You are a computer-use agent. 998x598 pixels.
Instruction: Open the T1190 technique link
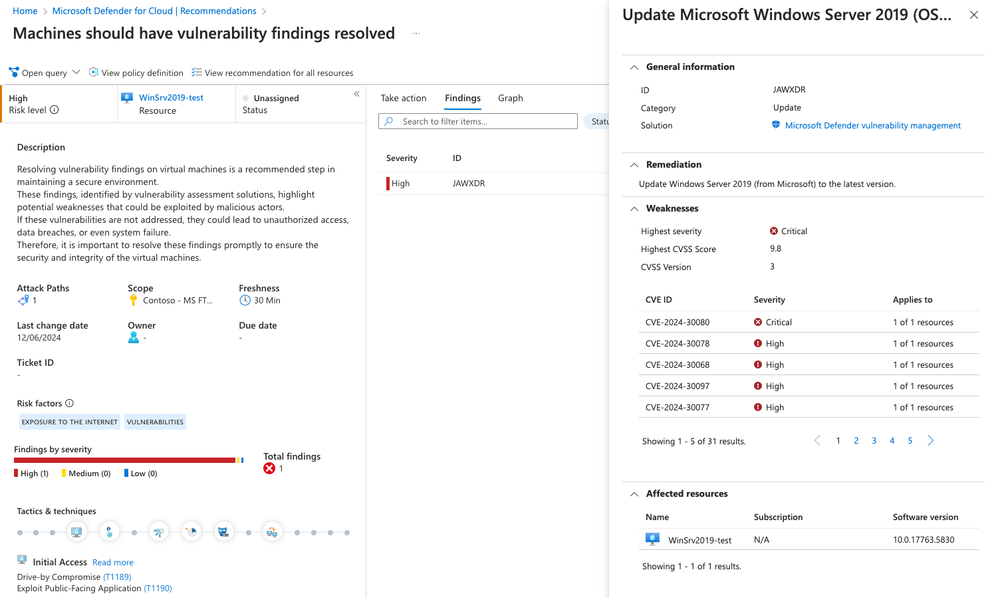[158, 588]
